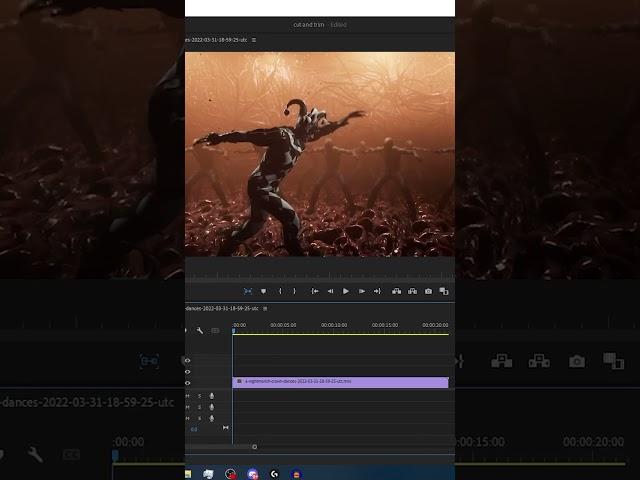
Task: Click the Add Marker button in Program monitor
Action: point(263,291)
